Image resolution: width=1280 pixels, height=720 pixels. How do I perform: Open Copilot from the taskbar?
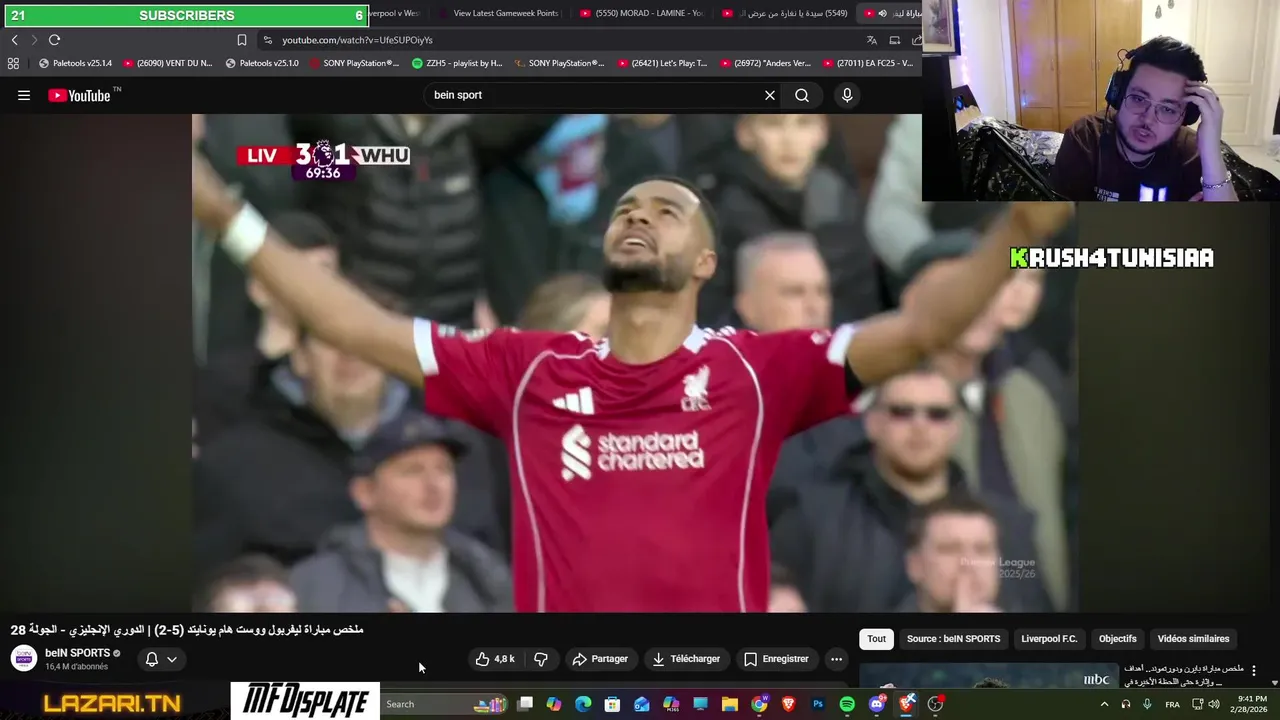pyautogui.click(x=554, y=704)
